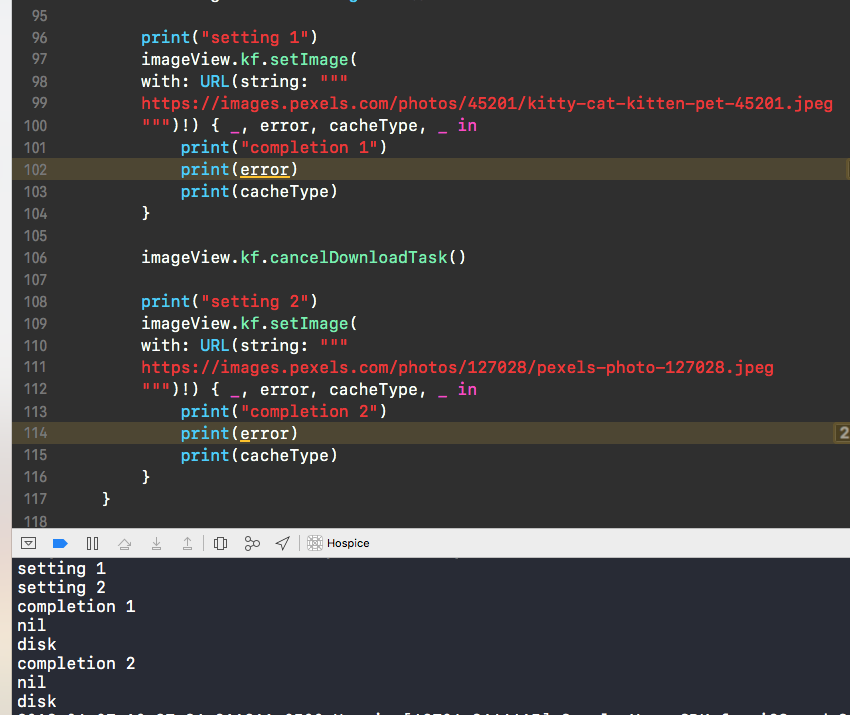Click first 'nil' console output line
The width and height of the screenshot is (850, 715).
(x=31, y=626)
